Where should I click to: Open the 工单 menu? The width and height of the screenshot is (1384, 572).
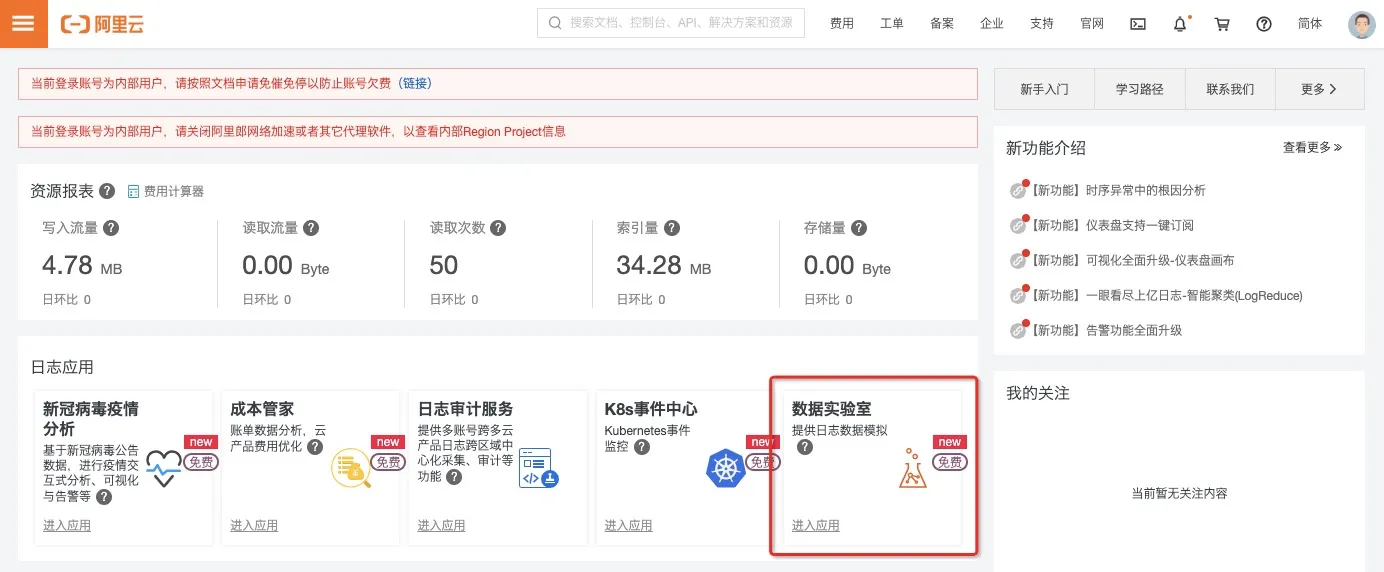[x=892, y=24]
